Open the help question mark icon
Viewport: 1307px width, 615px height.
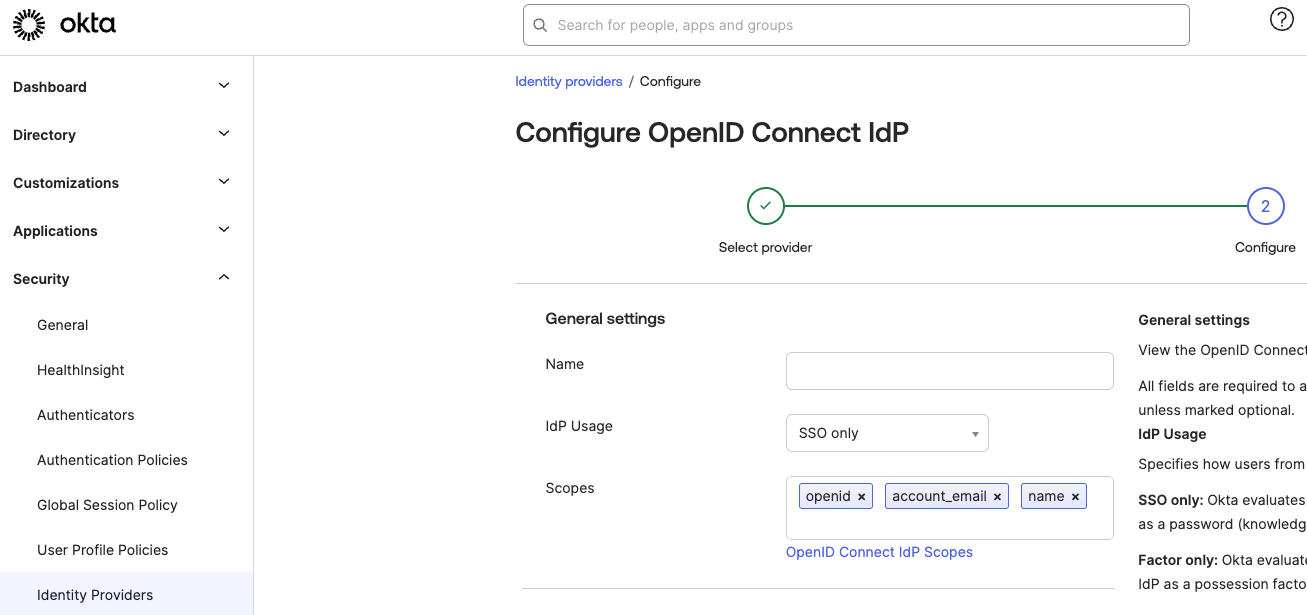1281,19
